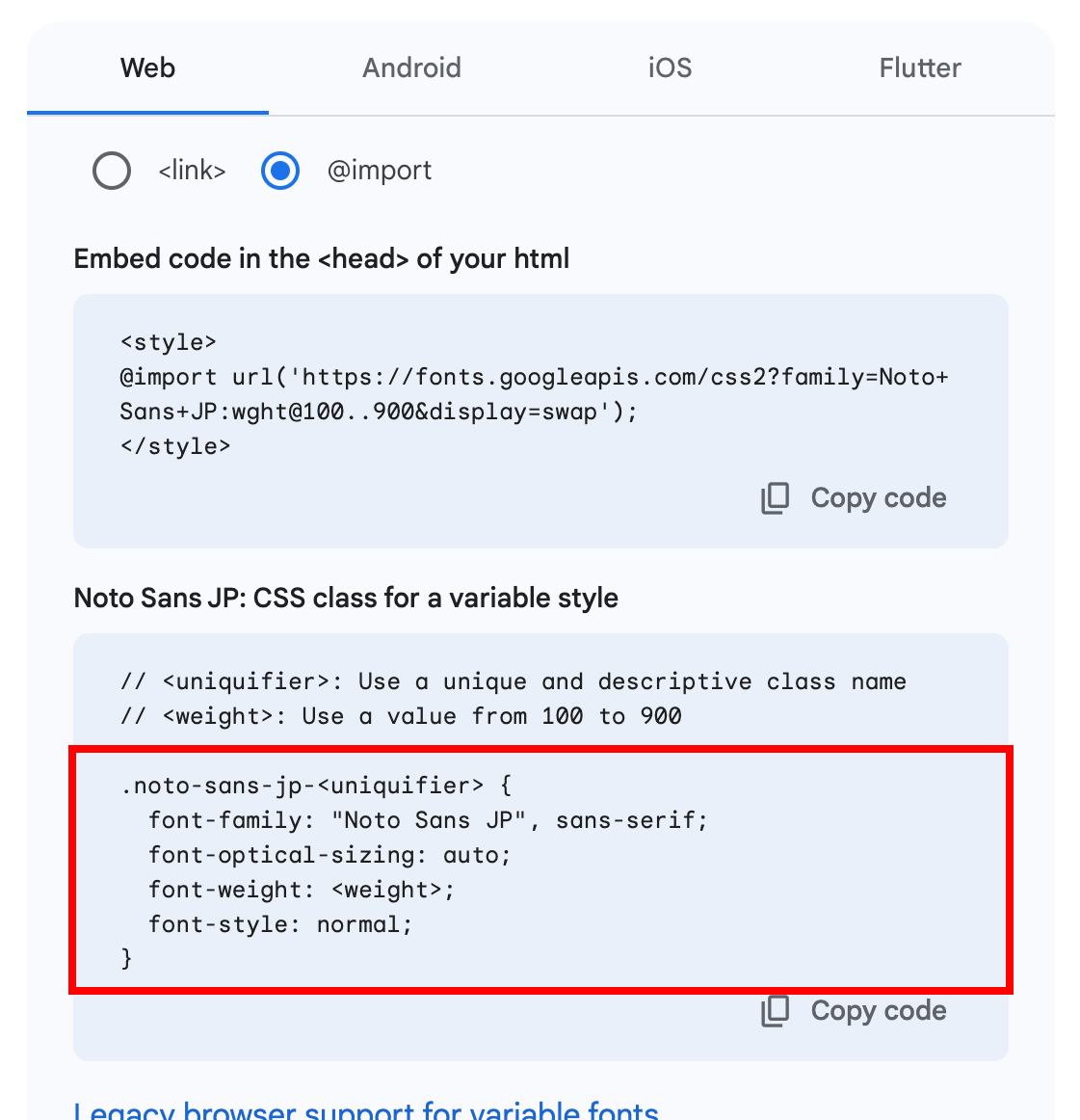This screenshot has height=1120, width=1080.
Task: Click the Copy code text for the style embed snippet
Action: (879, 498)
